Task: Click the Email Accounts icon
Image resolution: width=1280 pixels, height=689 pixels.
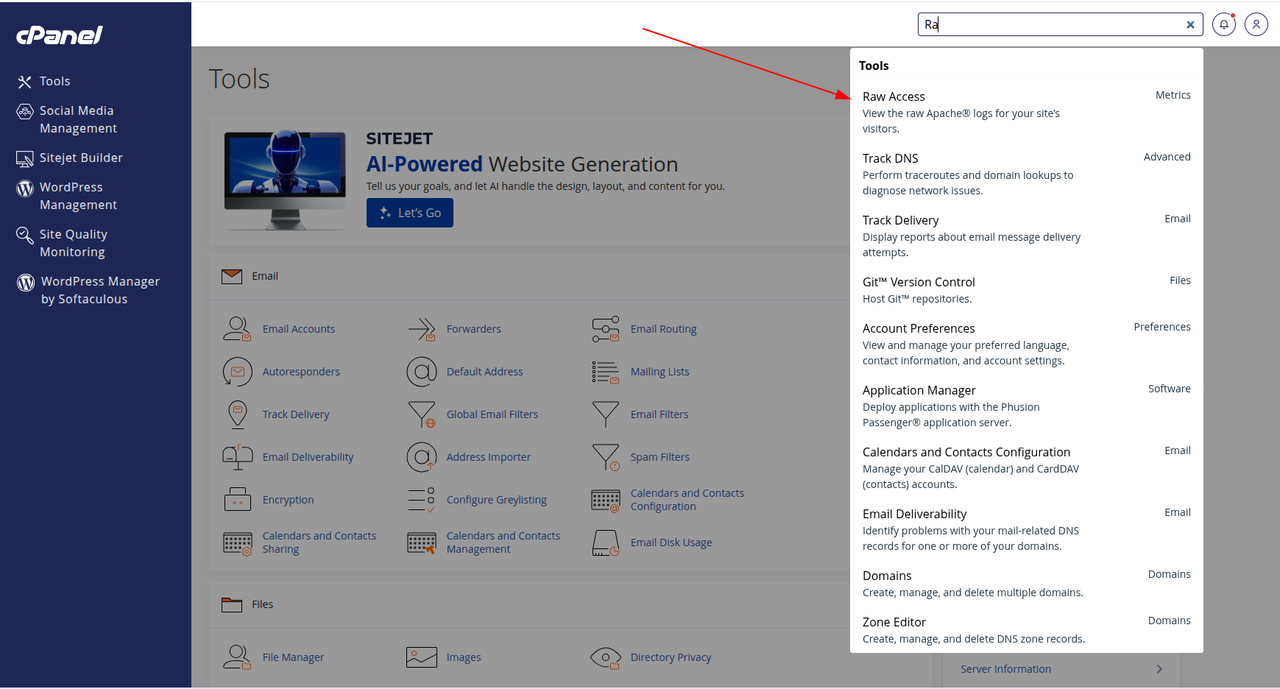Action: (x=237, y=329)
